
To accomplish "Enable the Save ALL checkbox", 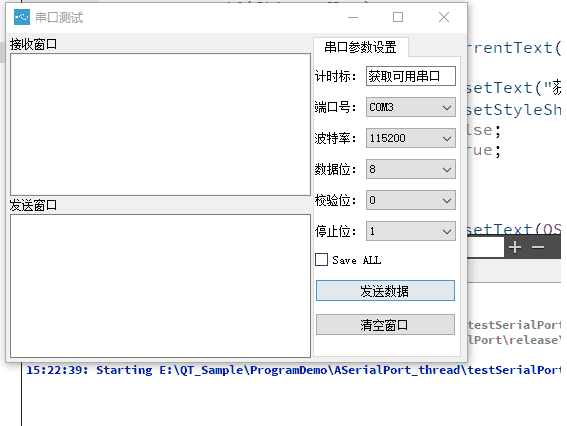I will pyautogui.click(x=321, y=260).
